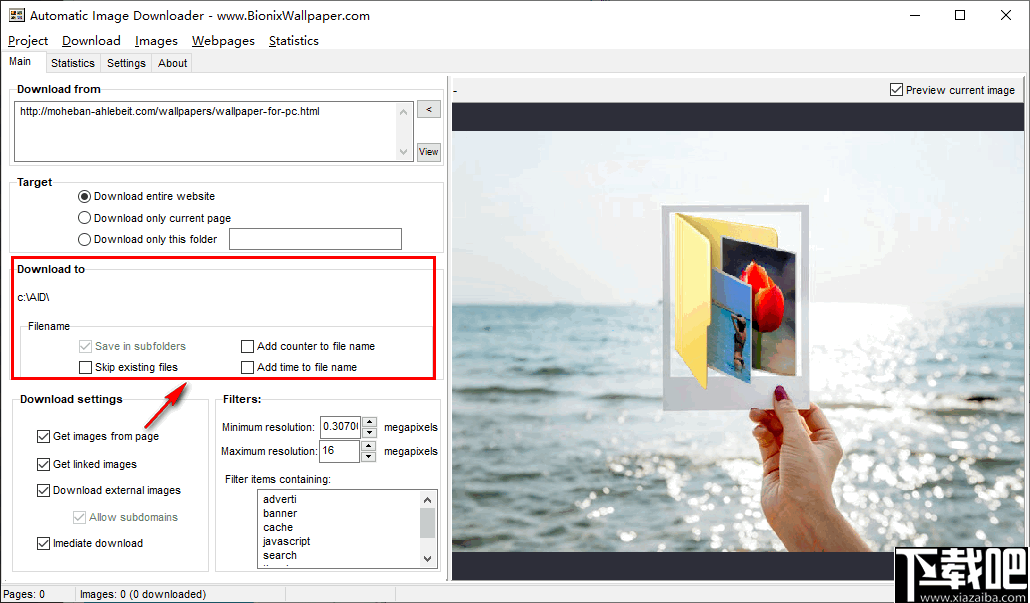The width and height of the screenshot is (1030, 603).
Task: Click the View button next to URL box
Action: (428, 151)
